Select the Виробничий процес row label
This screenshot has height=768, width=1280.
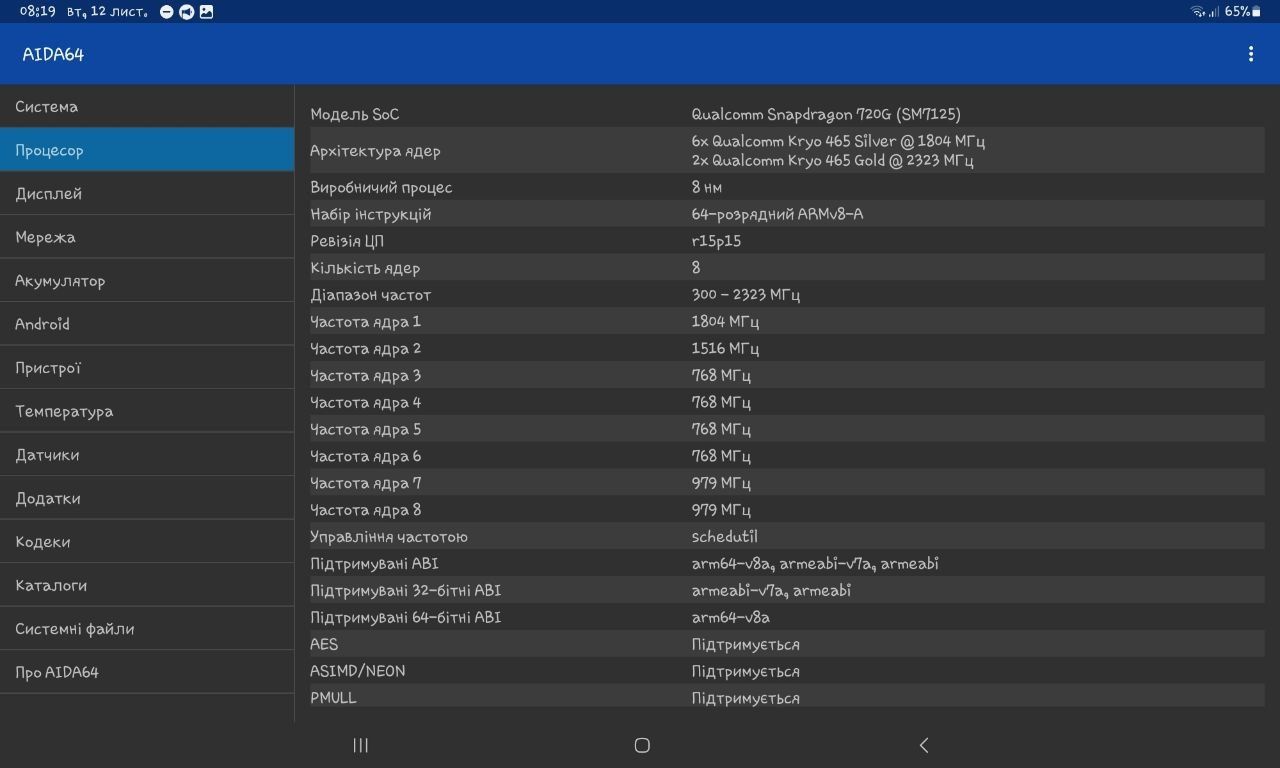(381, 187)
